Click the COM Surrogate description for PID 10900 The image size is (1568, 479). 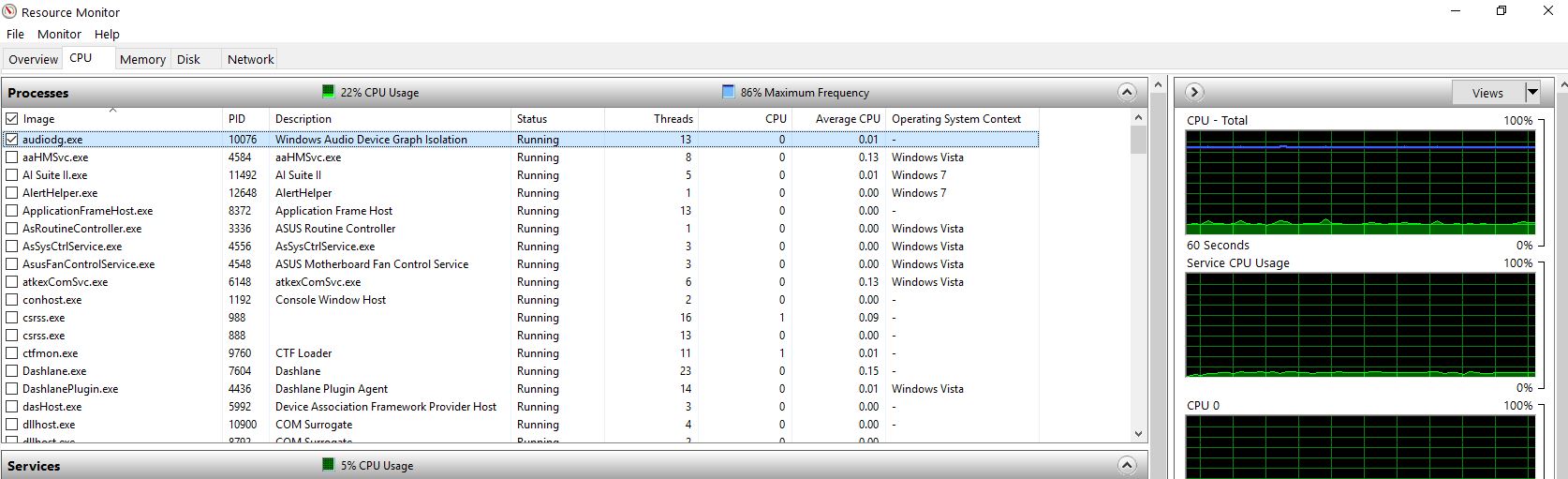[x=314, y=425]
